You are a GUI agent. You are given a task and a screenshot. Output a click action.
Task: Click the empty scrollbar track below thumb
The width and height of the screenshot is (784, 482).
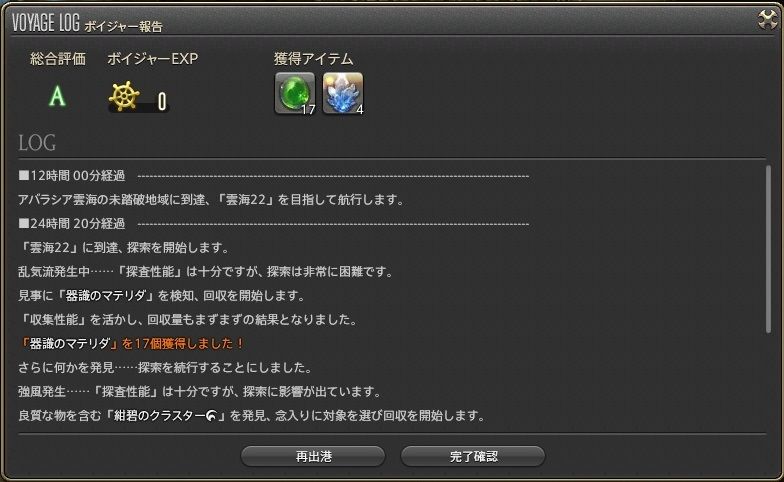tap(768, 380)
